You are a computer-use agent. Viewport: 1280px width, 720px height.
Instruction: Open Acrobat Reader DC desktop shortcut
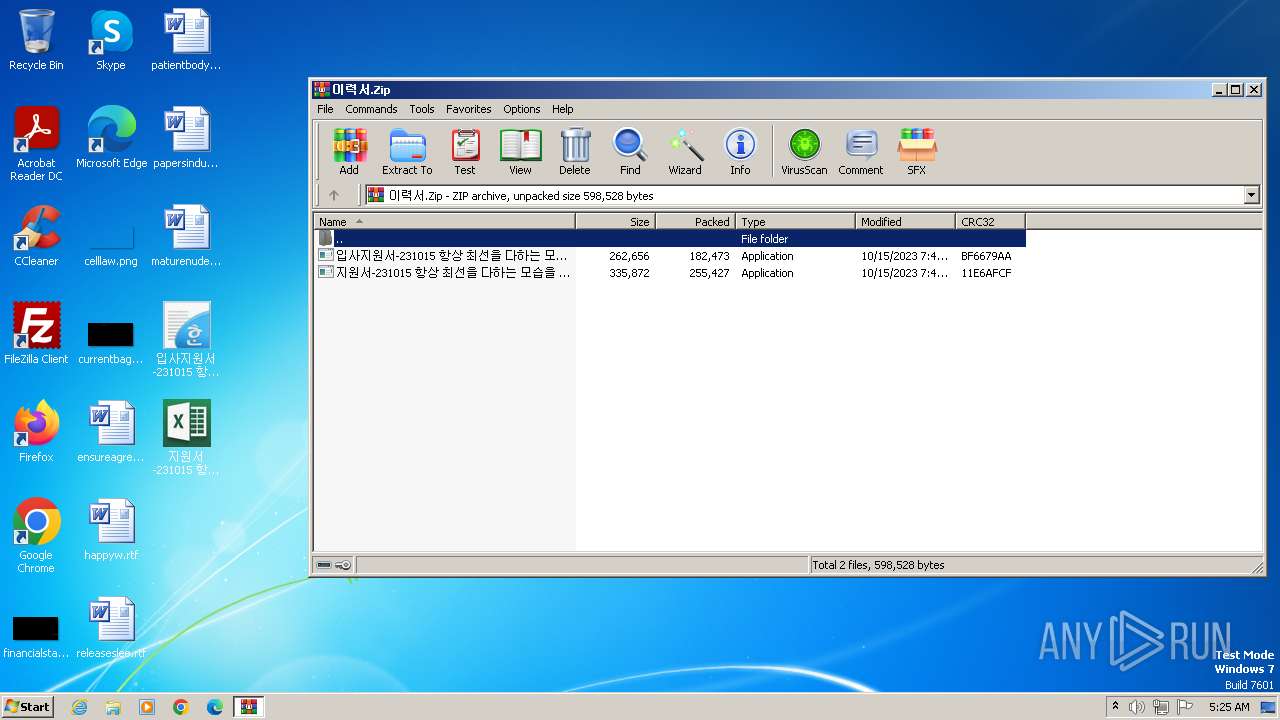36,143
